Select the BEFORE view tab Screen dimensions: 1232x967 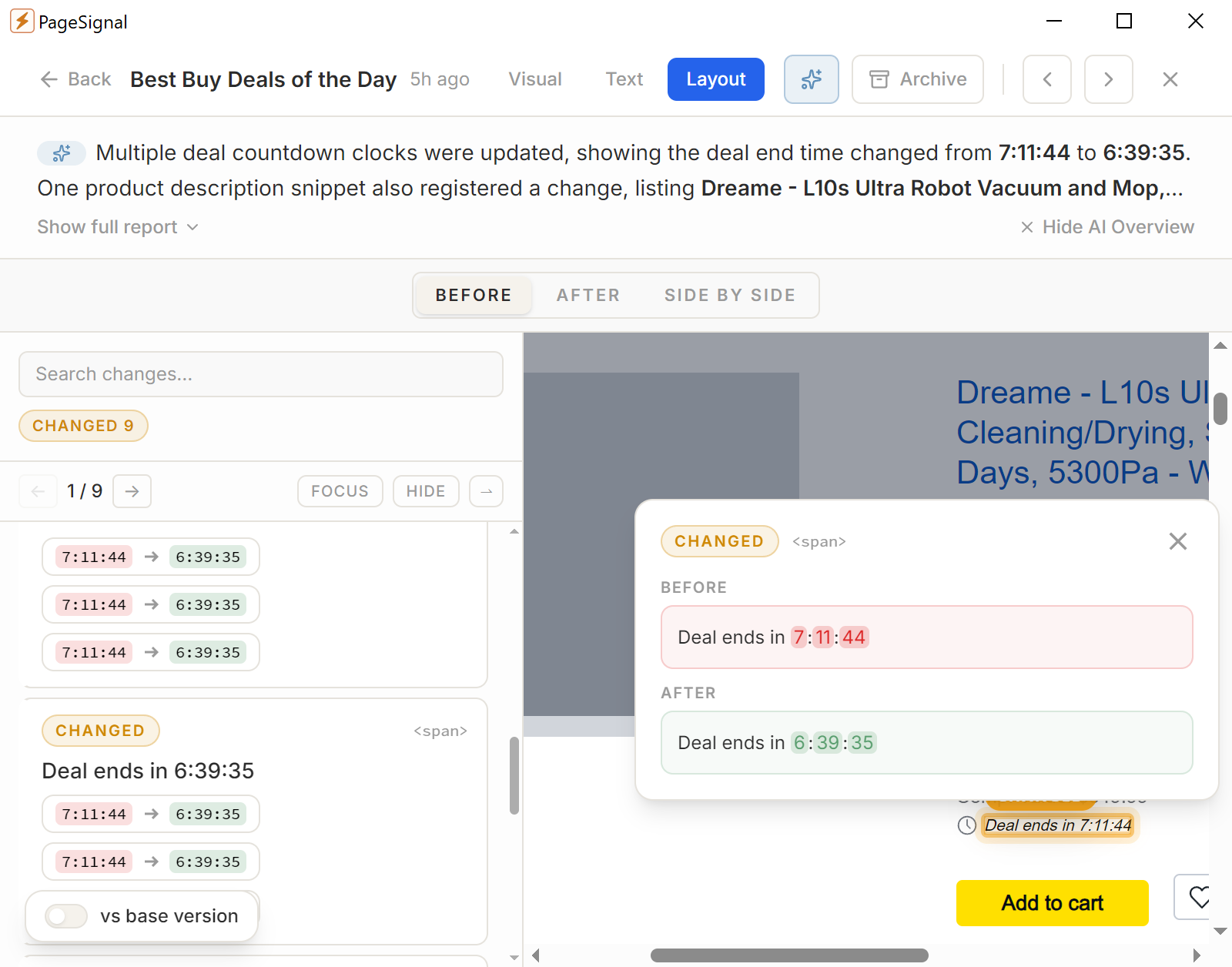474,295
